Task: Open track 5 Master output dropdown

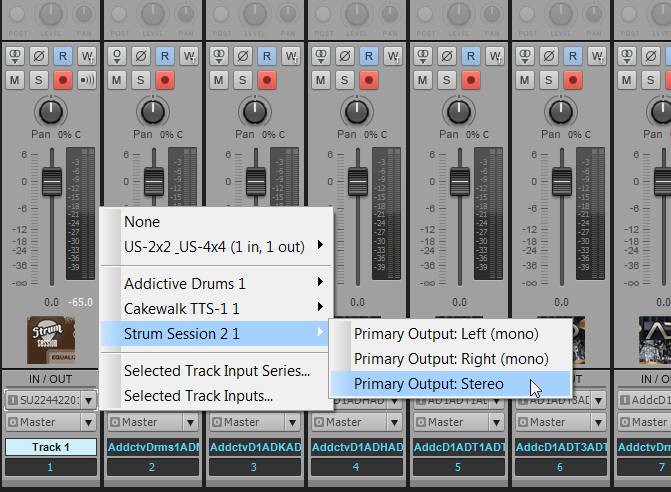Action: [496, 423]
